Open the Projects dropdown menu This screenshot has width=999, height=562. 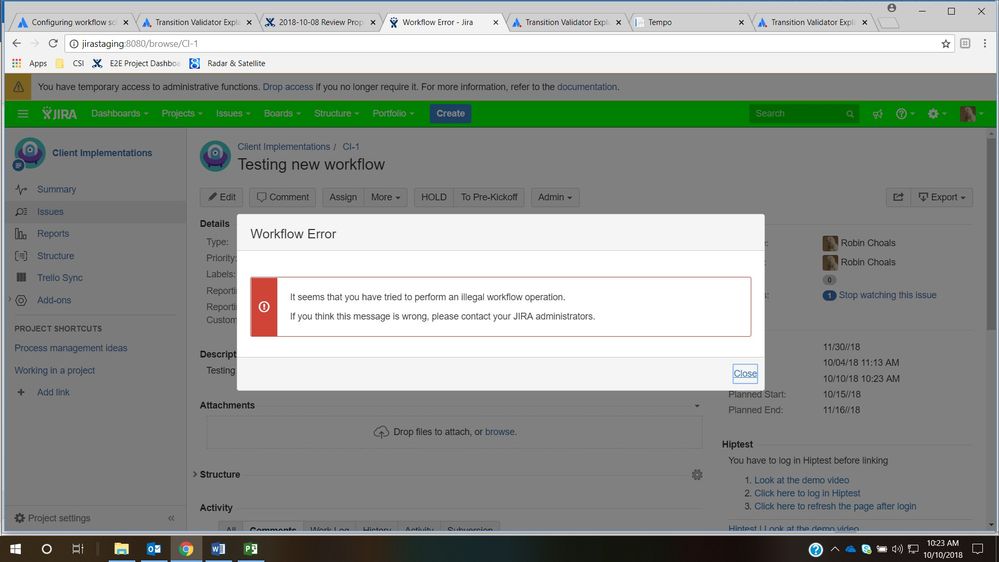coord(182,113)
